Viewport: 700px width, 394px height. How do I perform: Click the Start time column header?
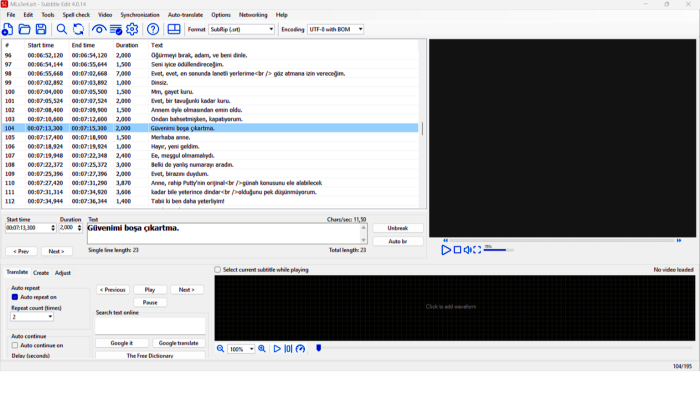click(47, 45)
